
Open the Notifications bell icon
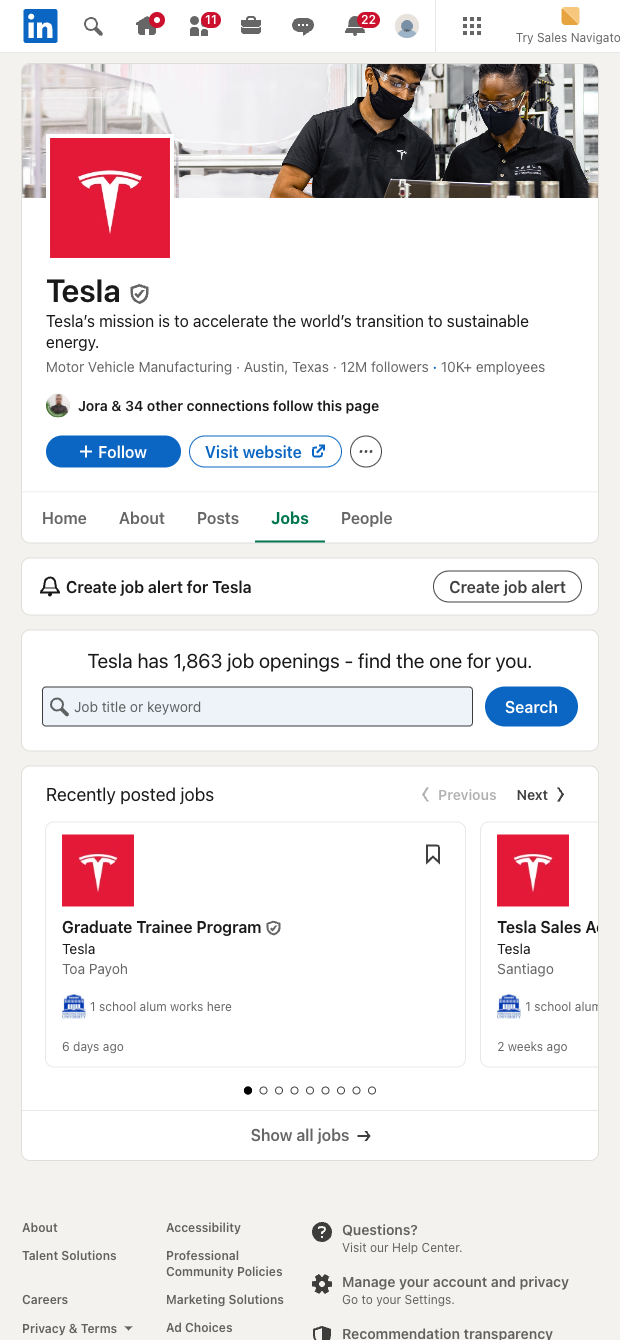[x=355, y=27]
